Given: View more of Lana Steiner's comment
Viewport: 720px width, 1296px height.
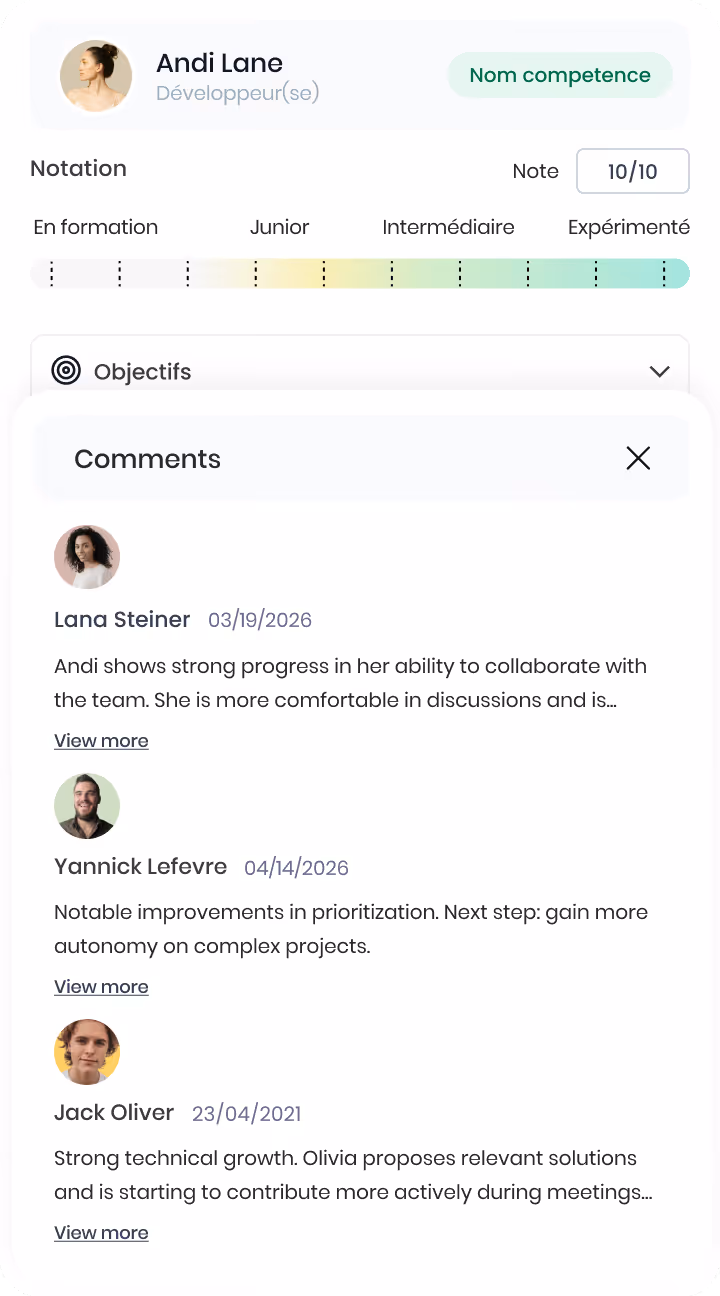Looking at the screenshot, I should (x=101, y=741).
